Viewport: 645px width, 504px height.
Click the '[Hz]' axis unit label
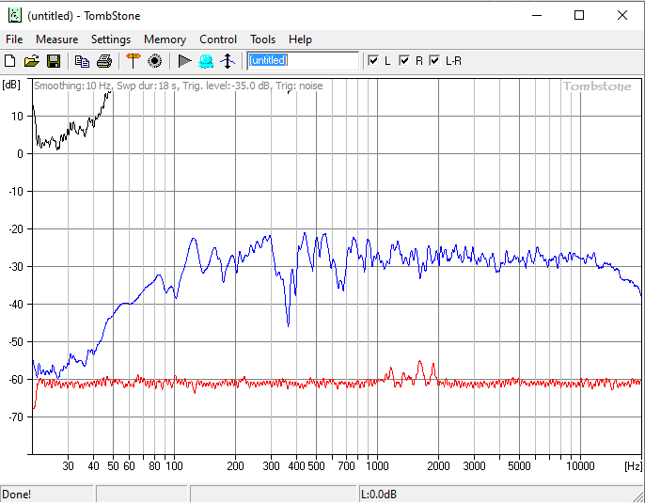point(633,466)
